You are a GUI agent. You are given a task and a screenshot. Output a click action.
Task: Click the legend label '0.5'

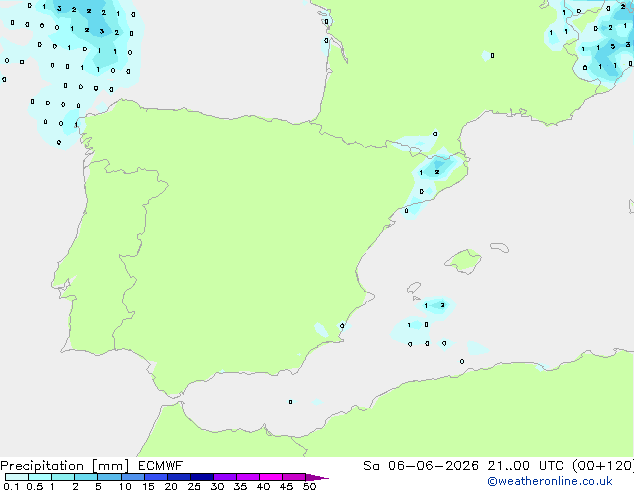click(34, 486)
